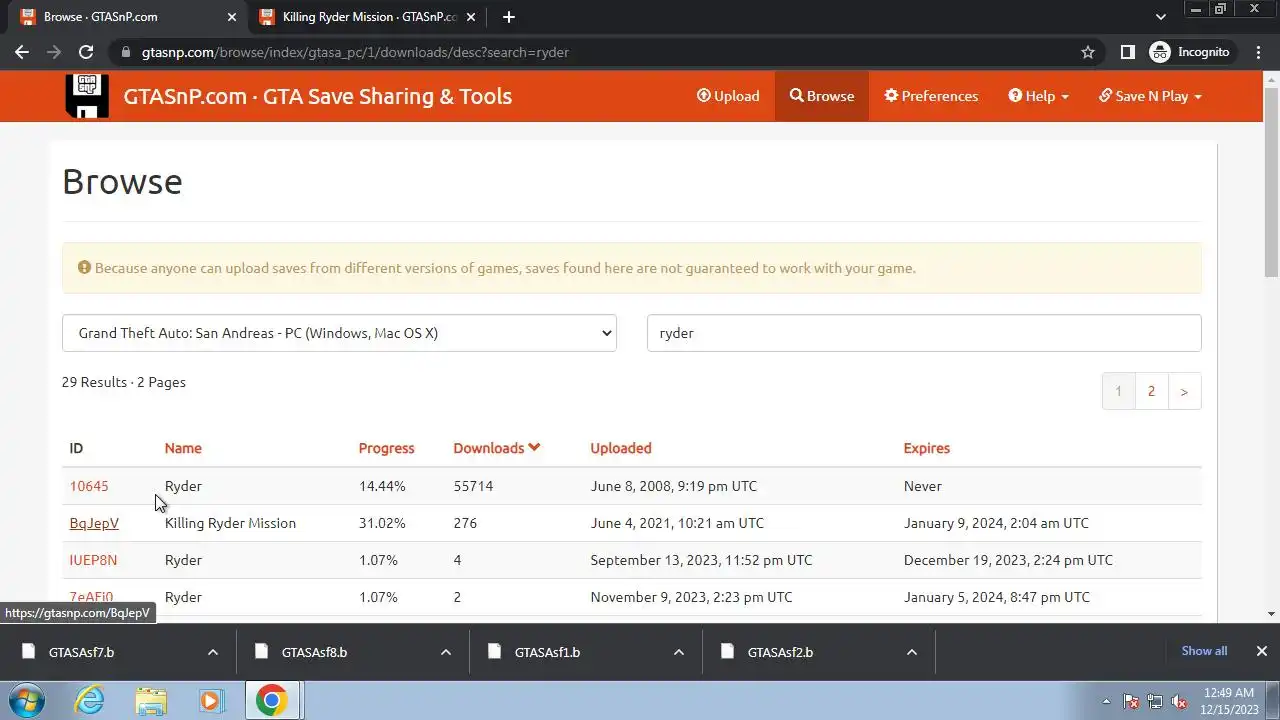Expand options for GTASAsf7.b download
The height and width of the screenshot is (720, 1280).
point(212,652)
